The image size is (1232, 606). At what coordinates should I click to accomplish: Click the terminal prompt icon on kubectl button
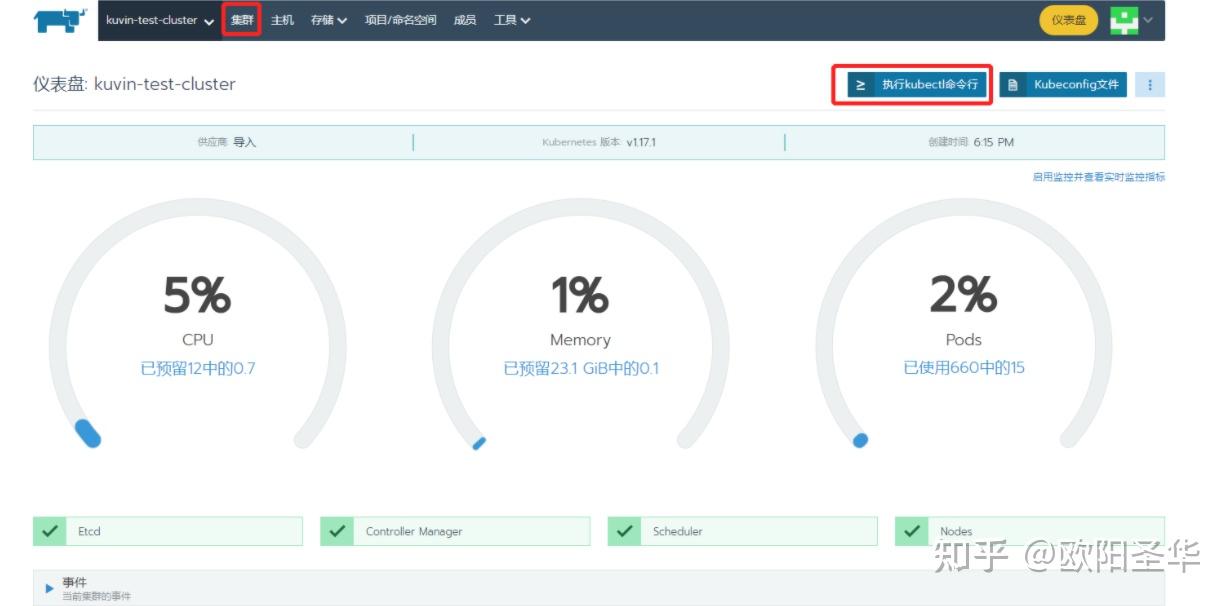click(860, 85)
